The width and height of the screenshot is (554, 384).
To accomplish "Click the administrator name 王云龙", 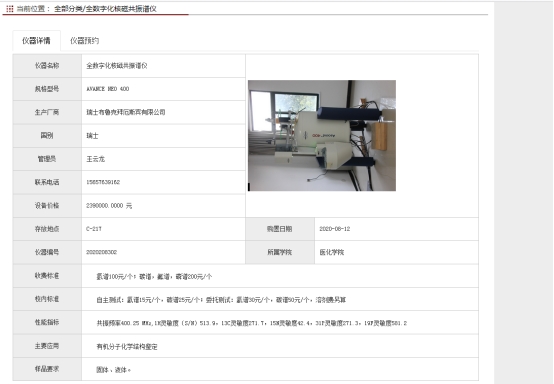I will [x=95, y=159].
